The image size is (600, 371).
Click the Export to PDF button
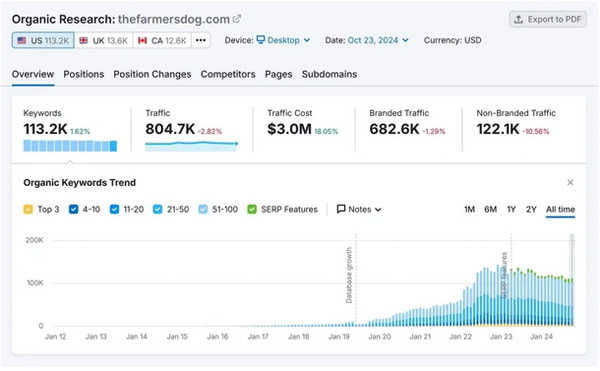click(548, 19)
